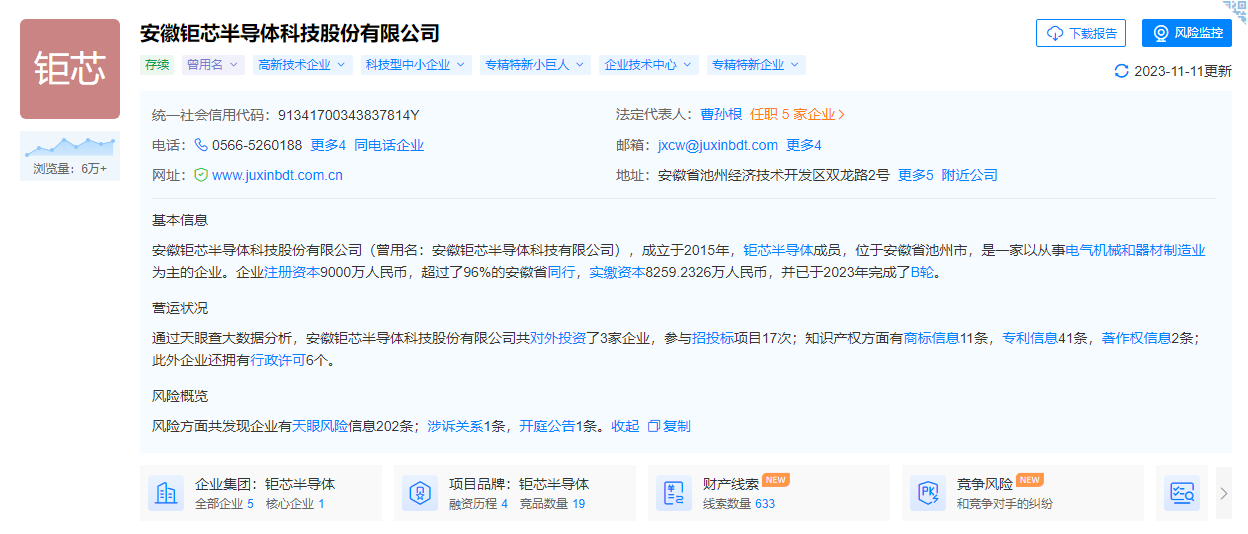Open 风险监控 risk monitoring button

tap(1187, 33)
